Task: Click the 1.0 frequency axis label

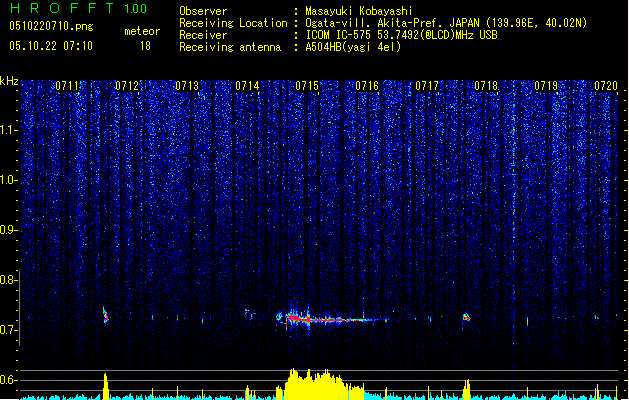Action: (x=9, y=180)
